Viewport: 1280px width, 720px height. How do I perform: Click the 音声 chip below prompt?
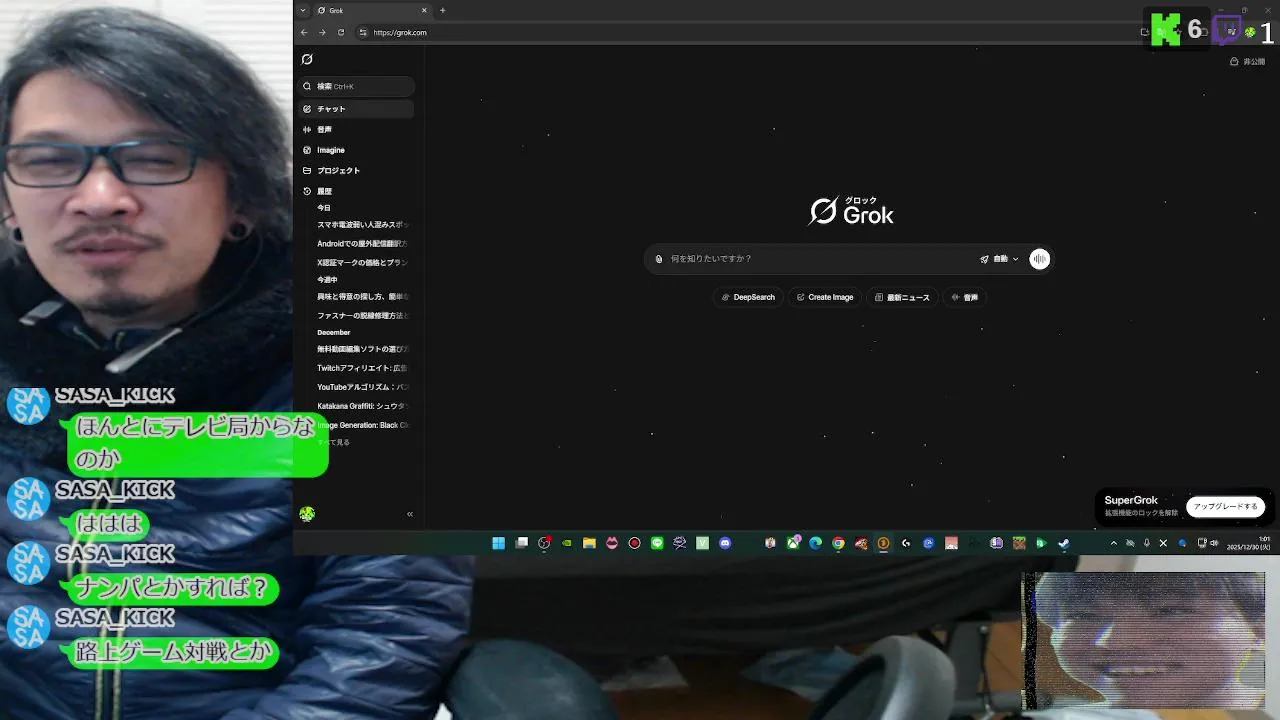pyautogui.click(x=965, y=297)
